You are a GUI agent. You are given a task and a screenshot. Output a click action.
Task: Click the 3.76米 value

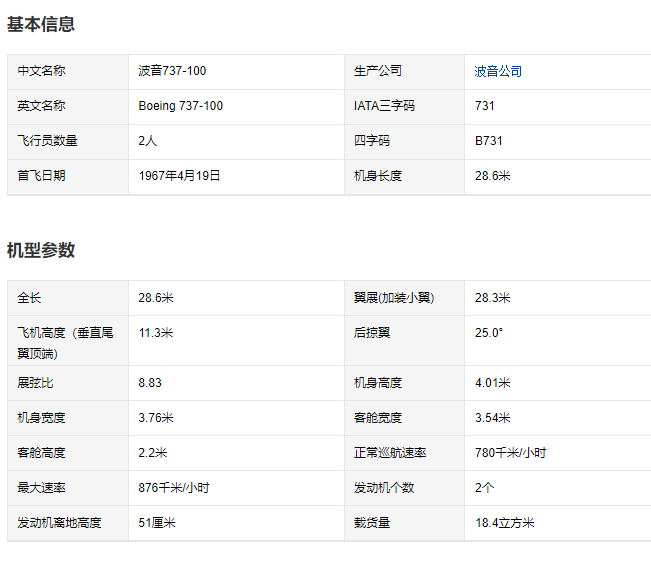coord(156,418)
